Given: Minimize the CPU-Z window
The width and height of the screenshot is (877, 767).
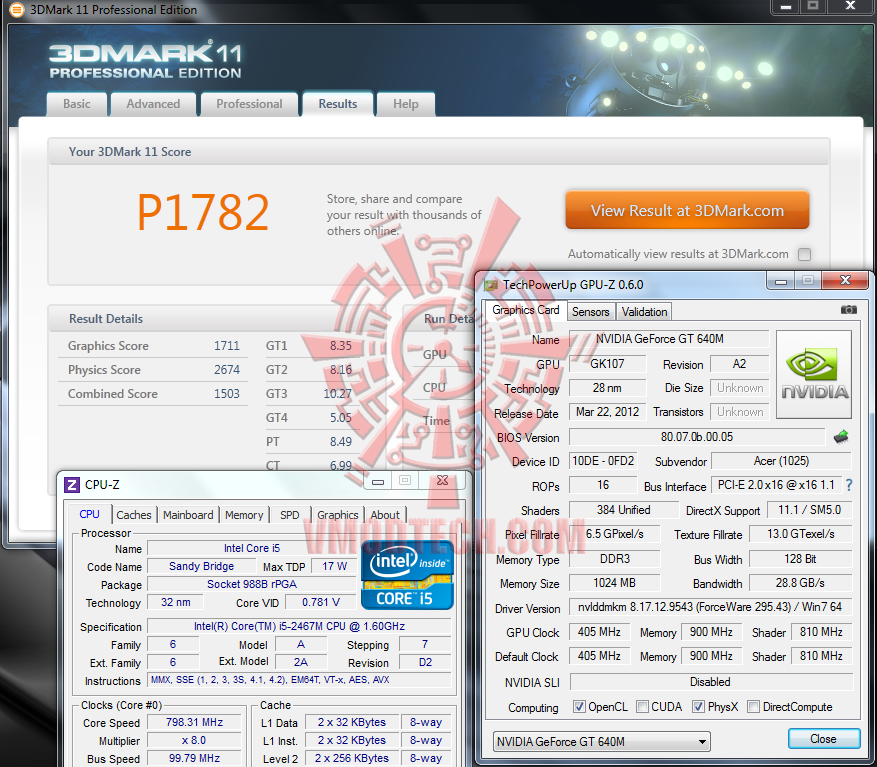Looking at the screenshot, I should [378, 481].
